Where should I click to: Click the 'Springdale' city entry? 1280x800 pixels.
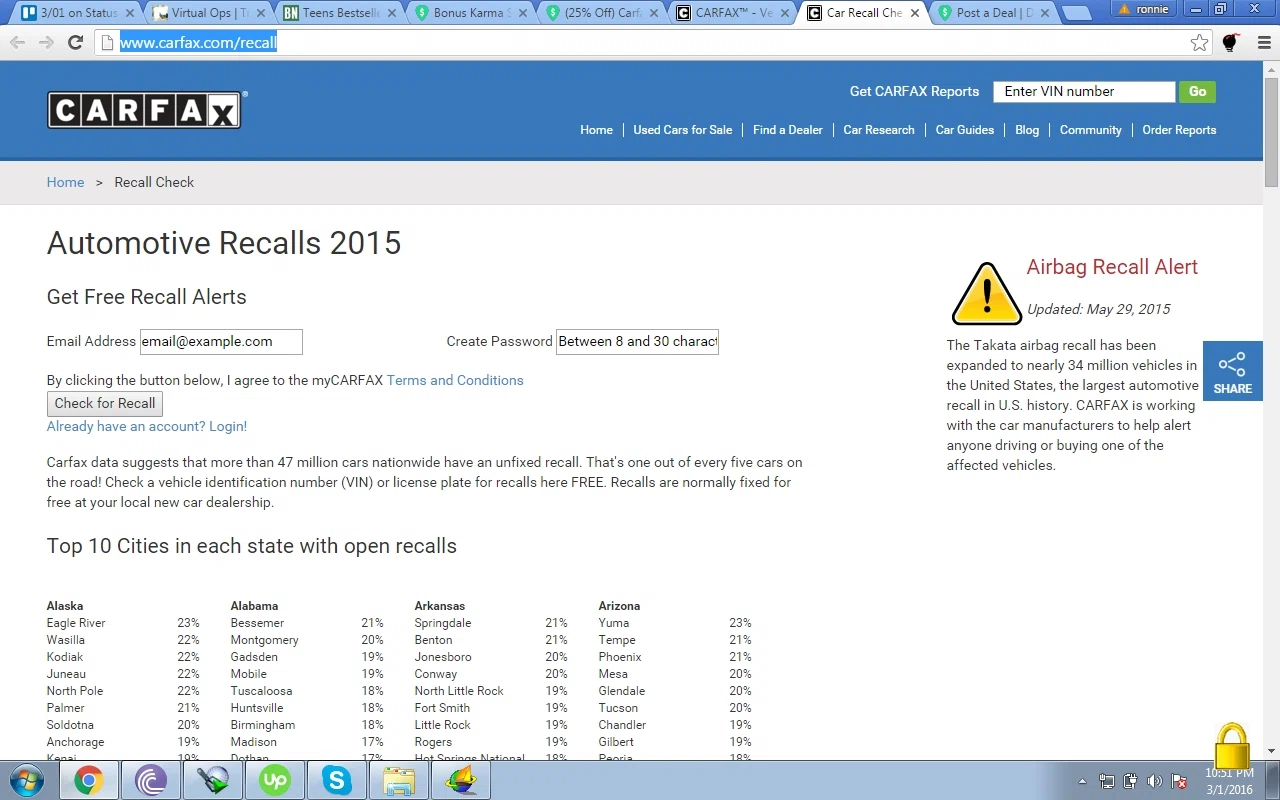443,623
